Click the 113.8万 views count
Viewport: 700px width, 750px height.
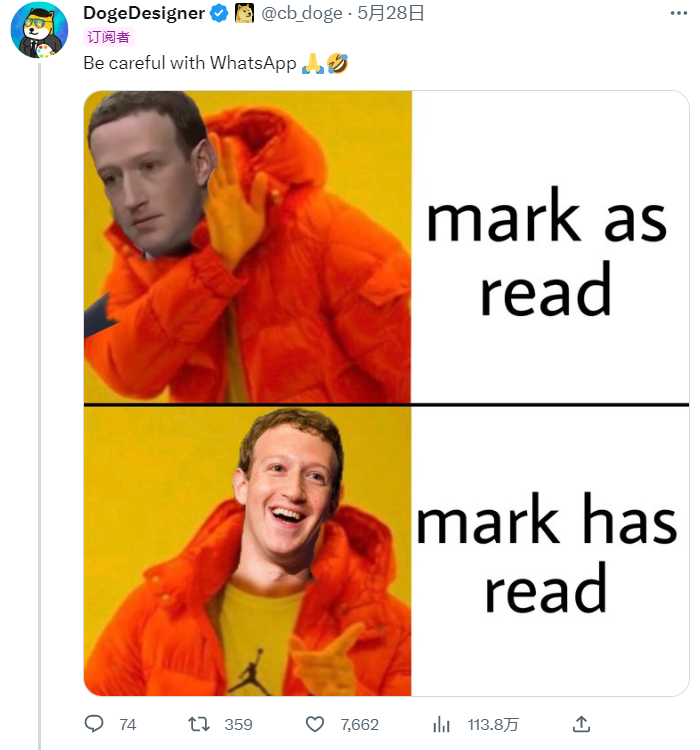(493, 725)
